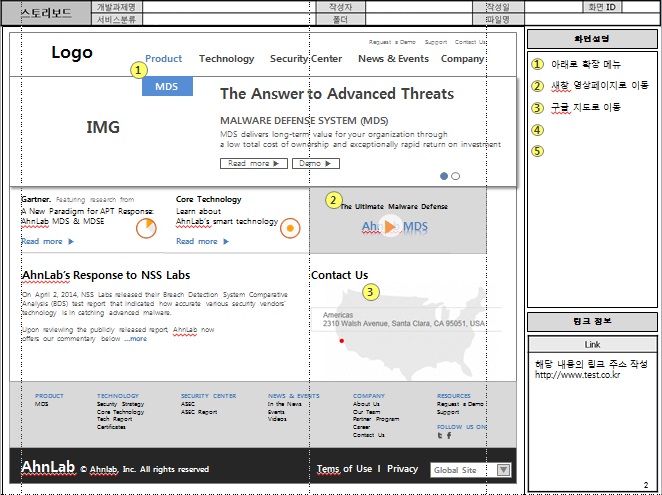
Task: Click Security Strategy in the footer
Action: point(120,404)
